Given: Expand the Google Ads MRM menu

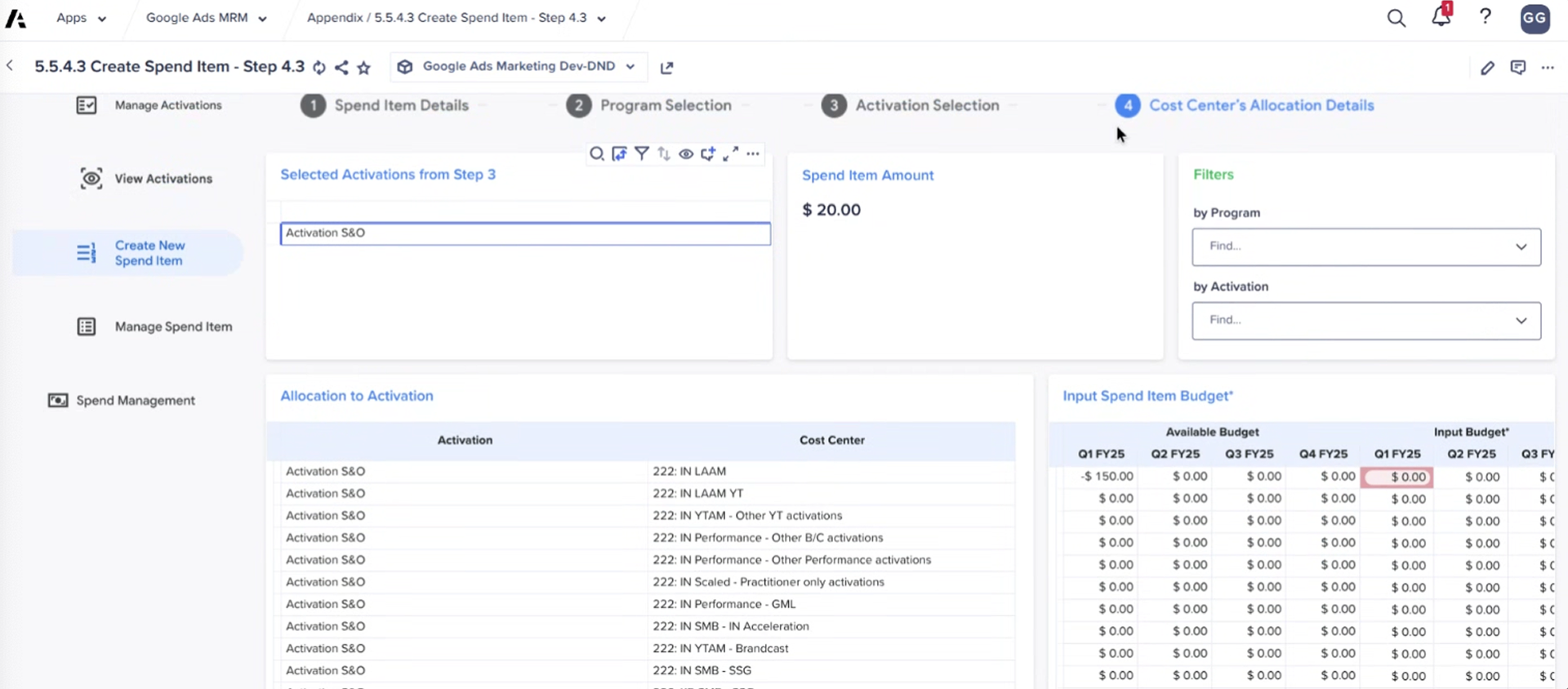Looking at the screenshot, I should click(206, 18).
